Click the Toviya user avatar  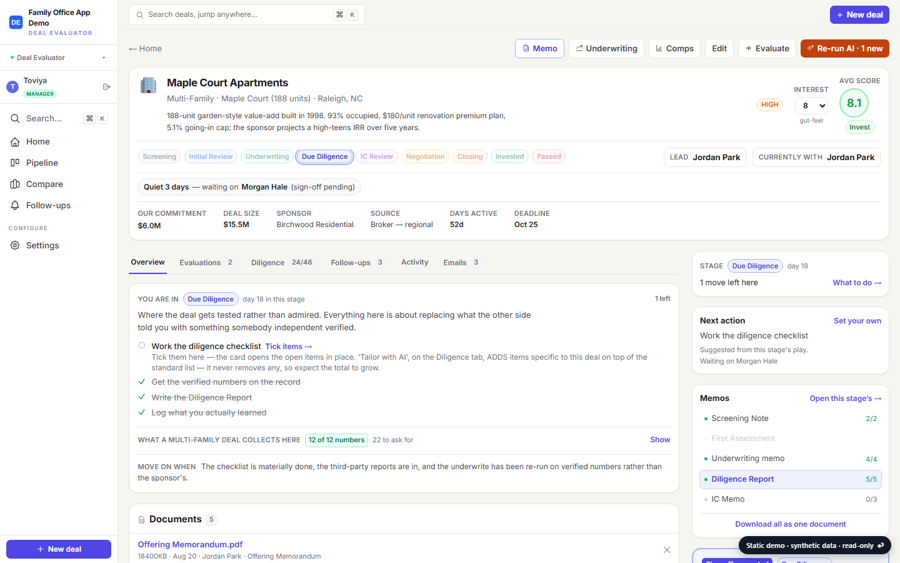pyautogui.click(x=12, y=87)
